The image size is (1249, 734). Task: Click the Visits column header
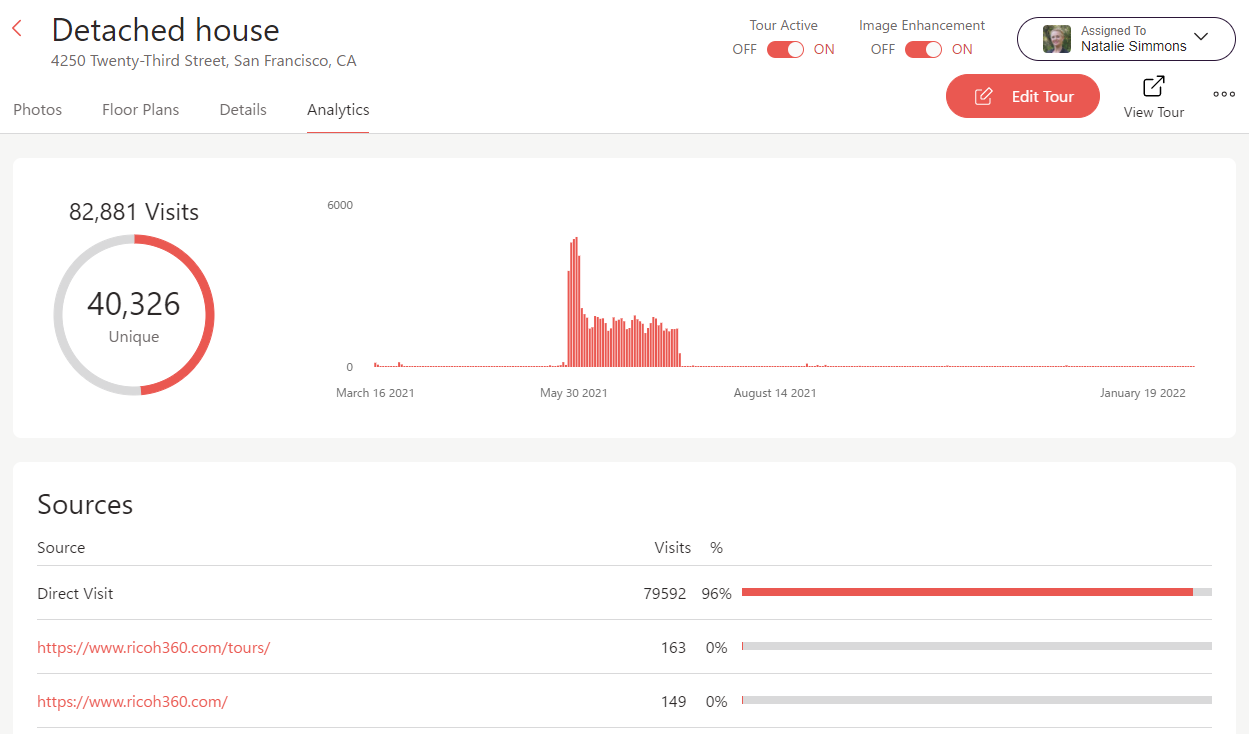coord(672,547)
